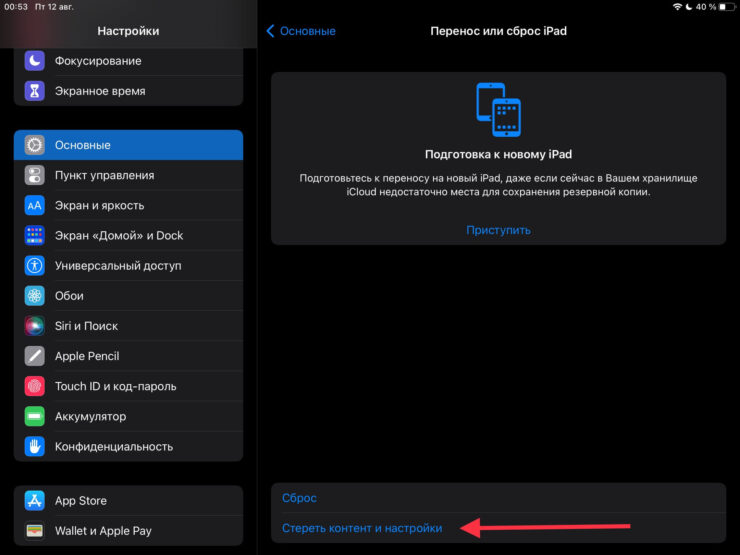Image resolution: width=740 pixels, height=555 pixels.
Task: Tap the Home Screen & Dock grid icon
Action: click(x=35, y=236)
